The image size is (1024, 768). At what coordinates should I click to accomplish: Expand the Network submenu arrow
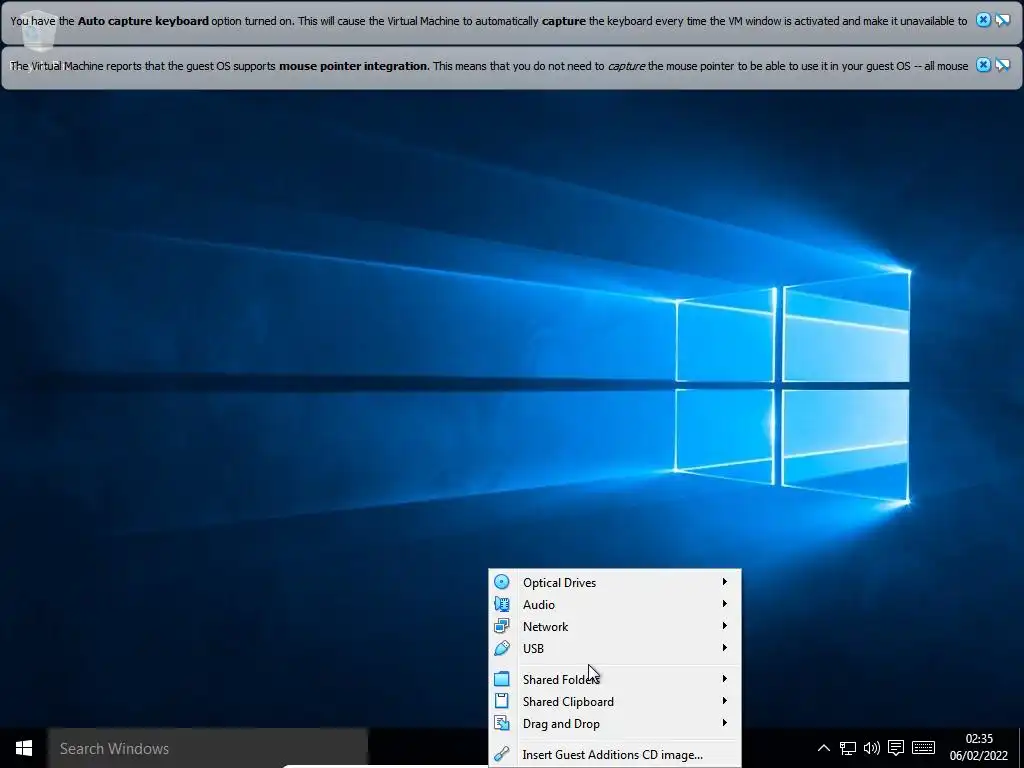(x=724, y=626)
